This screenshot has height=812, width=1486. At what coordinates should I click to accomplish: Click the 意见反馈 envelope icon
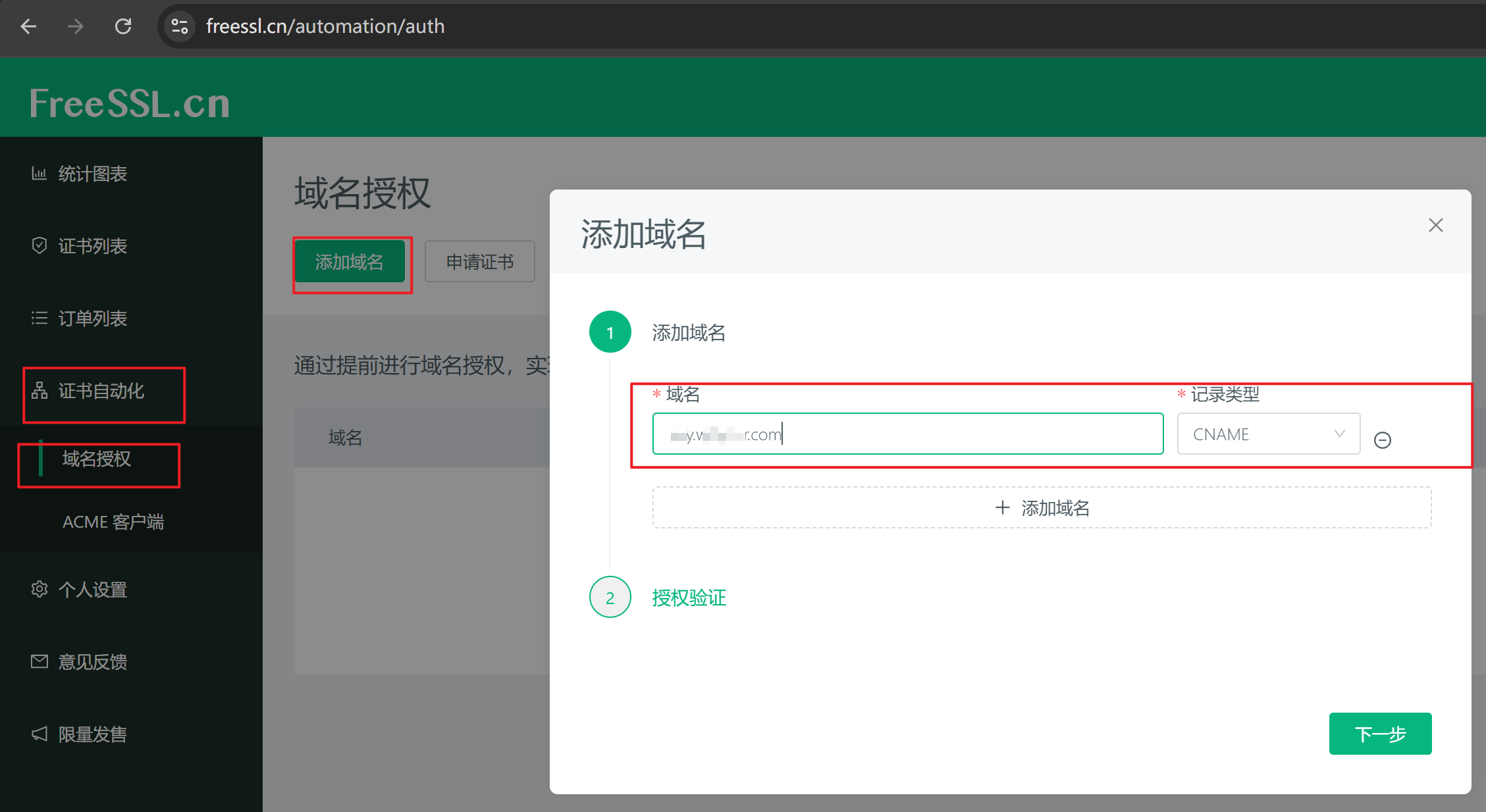(x=39, y=661)
